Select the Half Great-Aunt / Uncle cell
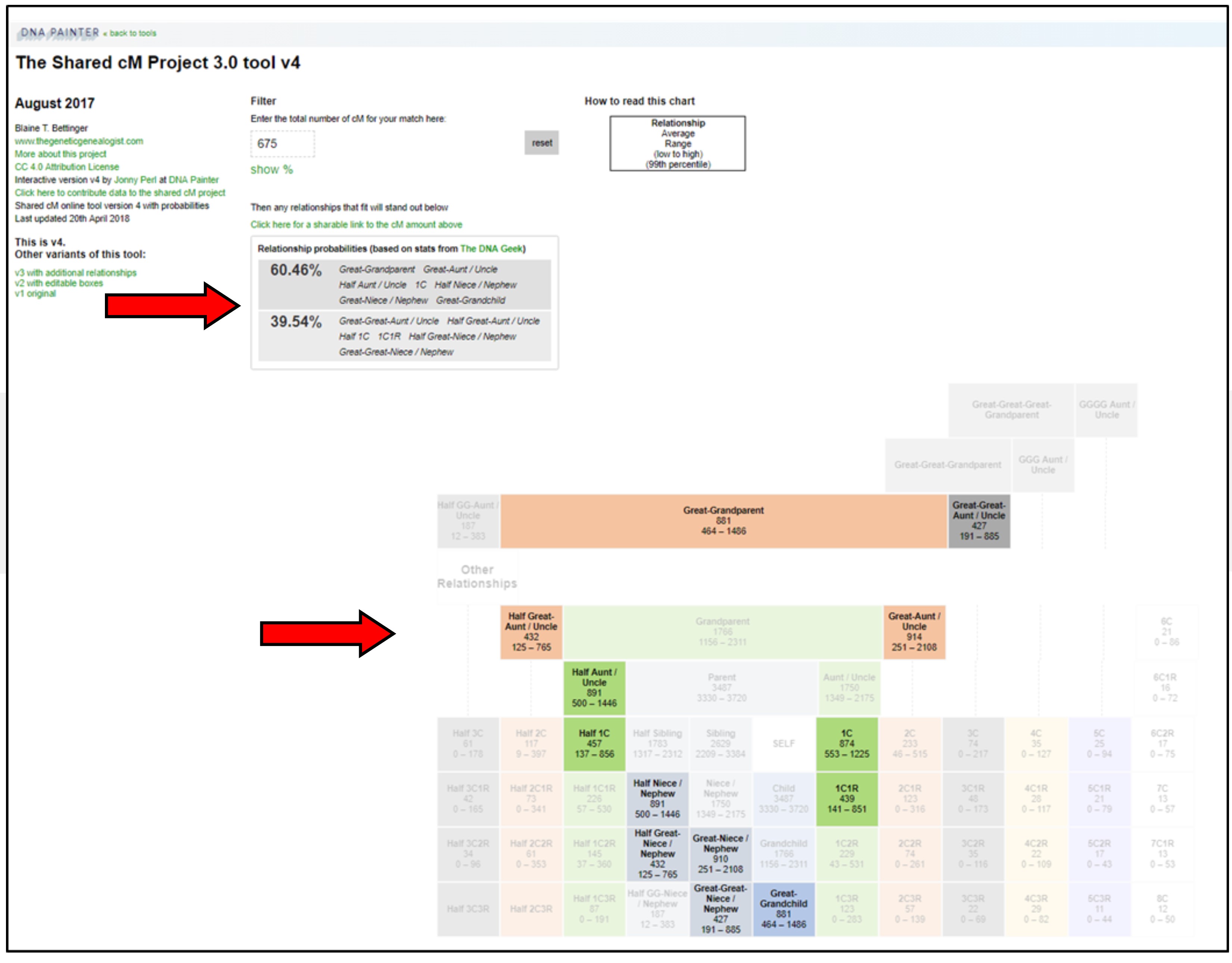The width and height of the screenshot is (1232, 963). click(531, 632)
